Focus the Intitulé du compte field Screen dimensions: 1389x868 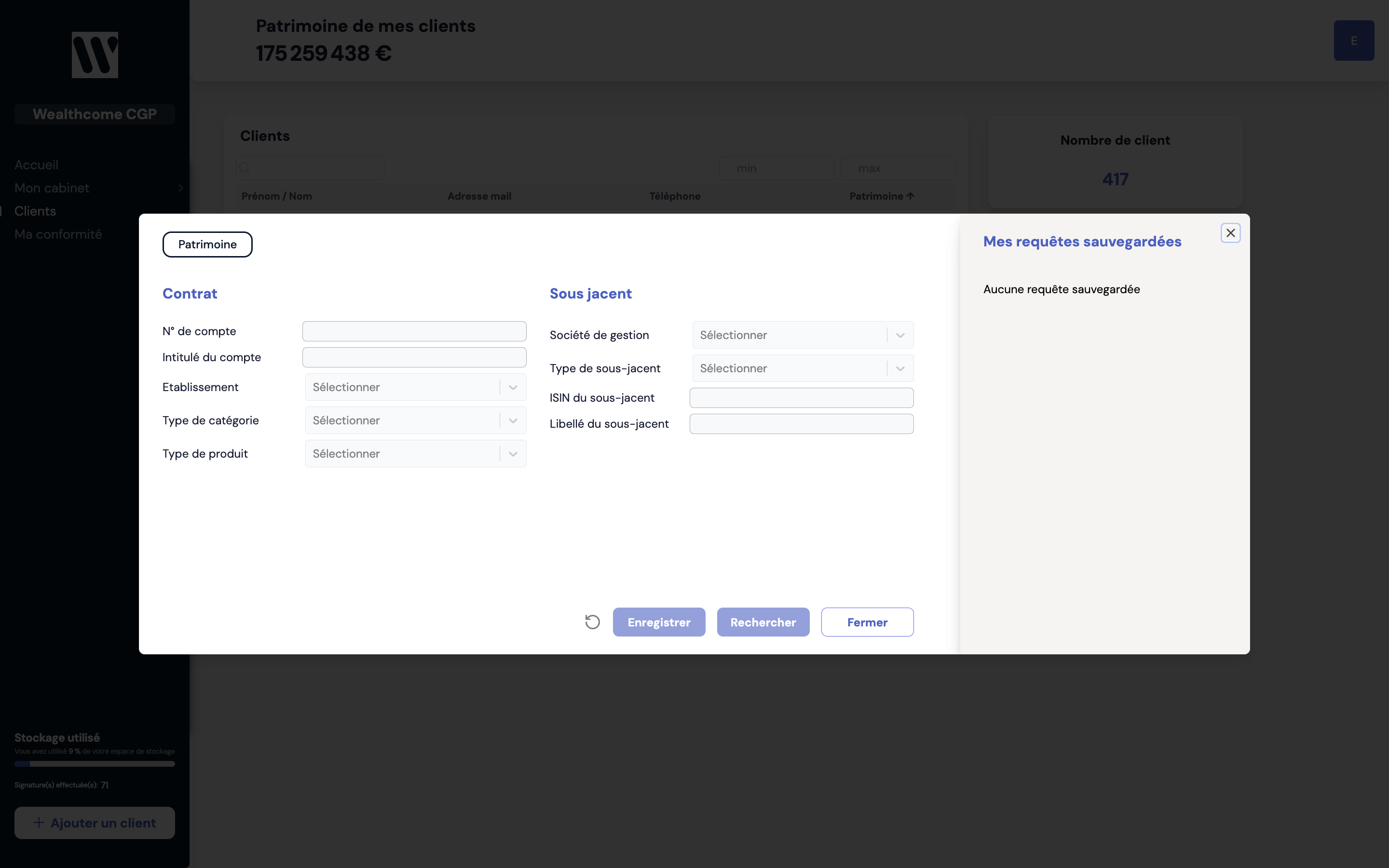click(414, 357)
